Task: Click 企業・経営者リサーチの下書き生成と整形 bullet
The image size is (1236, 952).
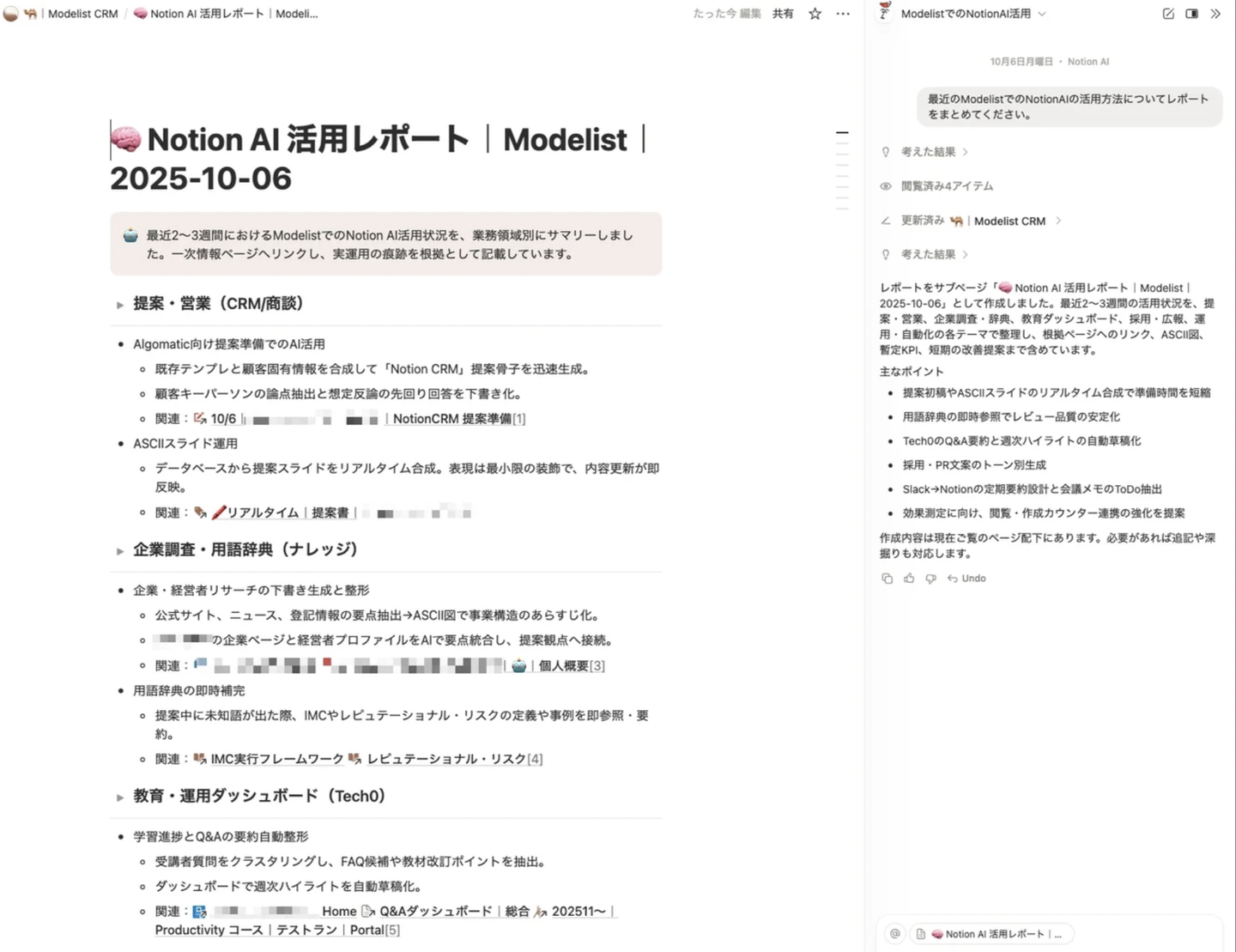Action: point(251,591)
